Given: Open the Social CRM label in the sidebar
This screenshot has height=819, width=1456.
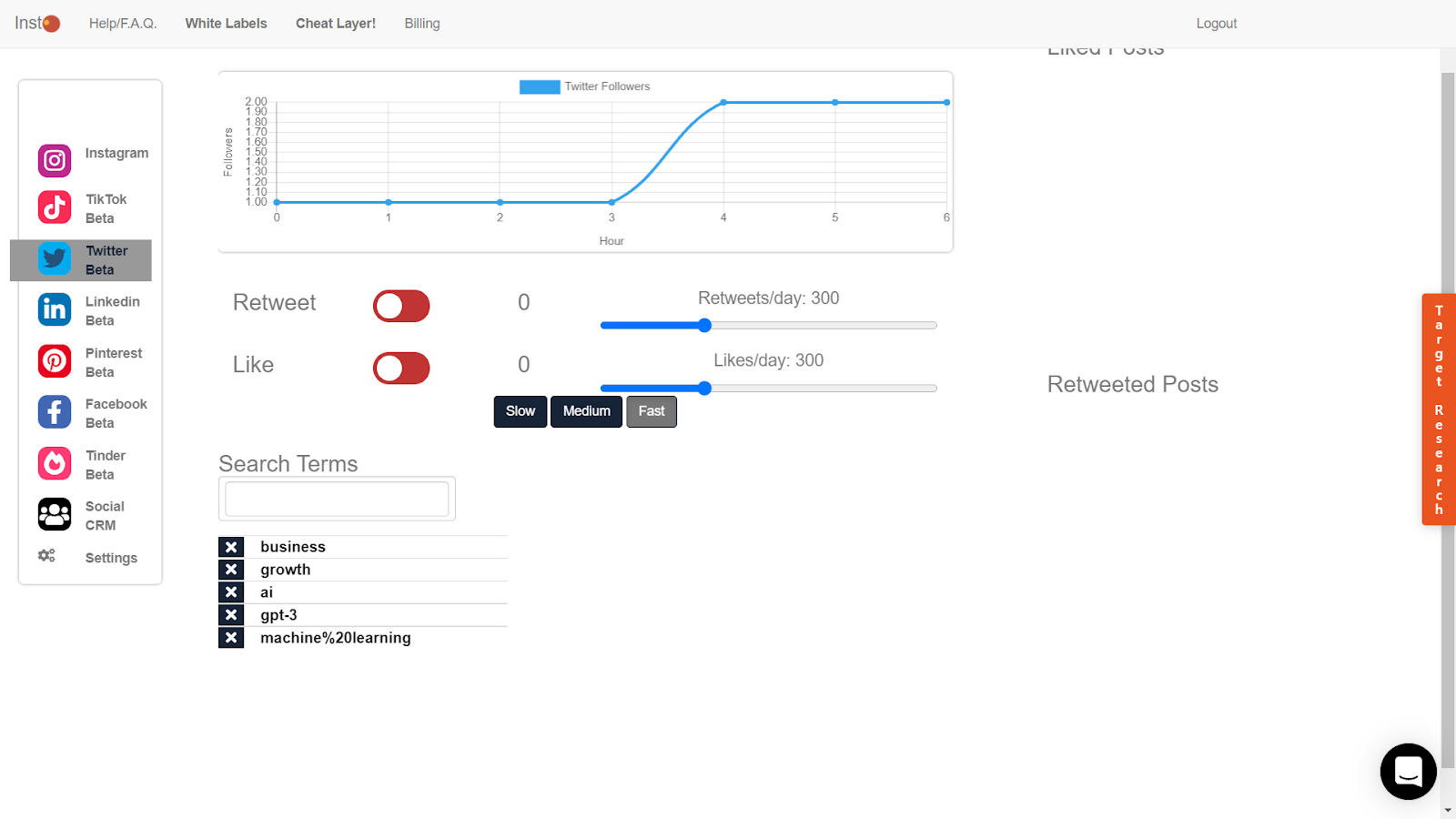Looking at the screenshot, I should click(105, 516).
